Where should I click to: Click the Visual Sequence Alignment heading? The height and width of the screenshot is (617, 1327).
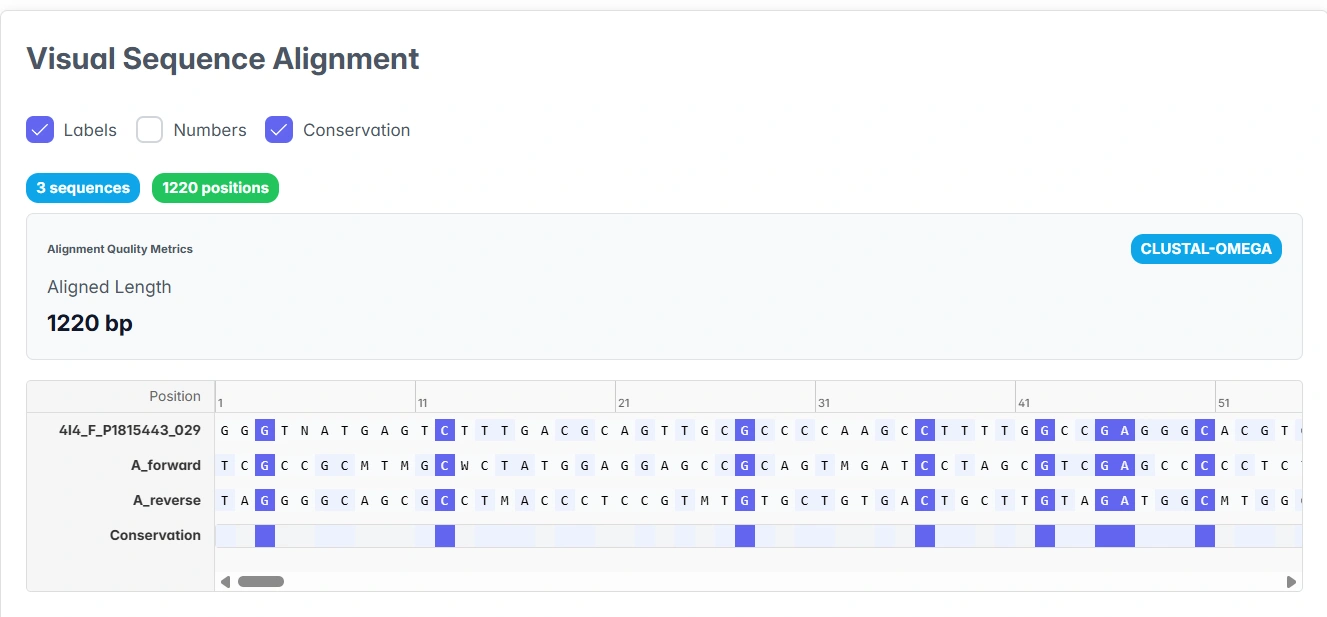(223, 59)
